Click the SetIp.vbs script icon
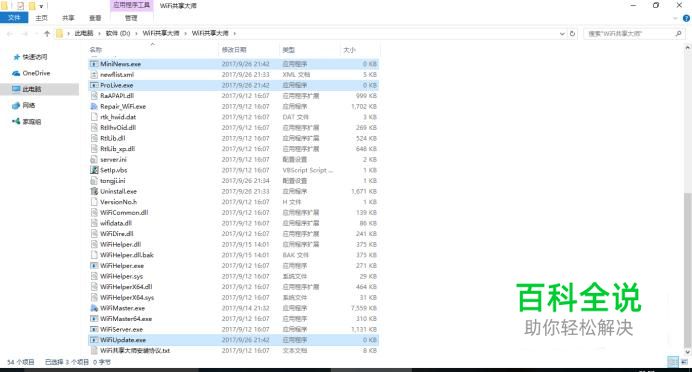The height and width of the screenshot is (372, 692). (94, 170)
